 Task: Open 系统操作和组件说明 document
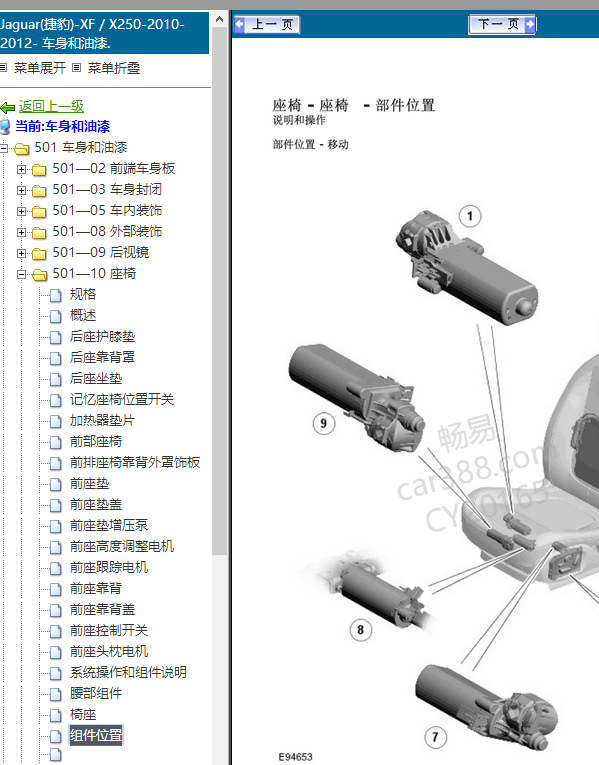128,672
